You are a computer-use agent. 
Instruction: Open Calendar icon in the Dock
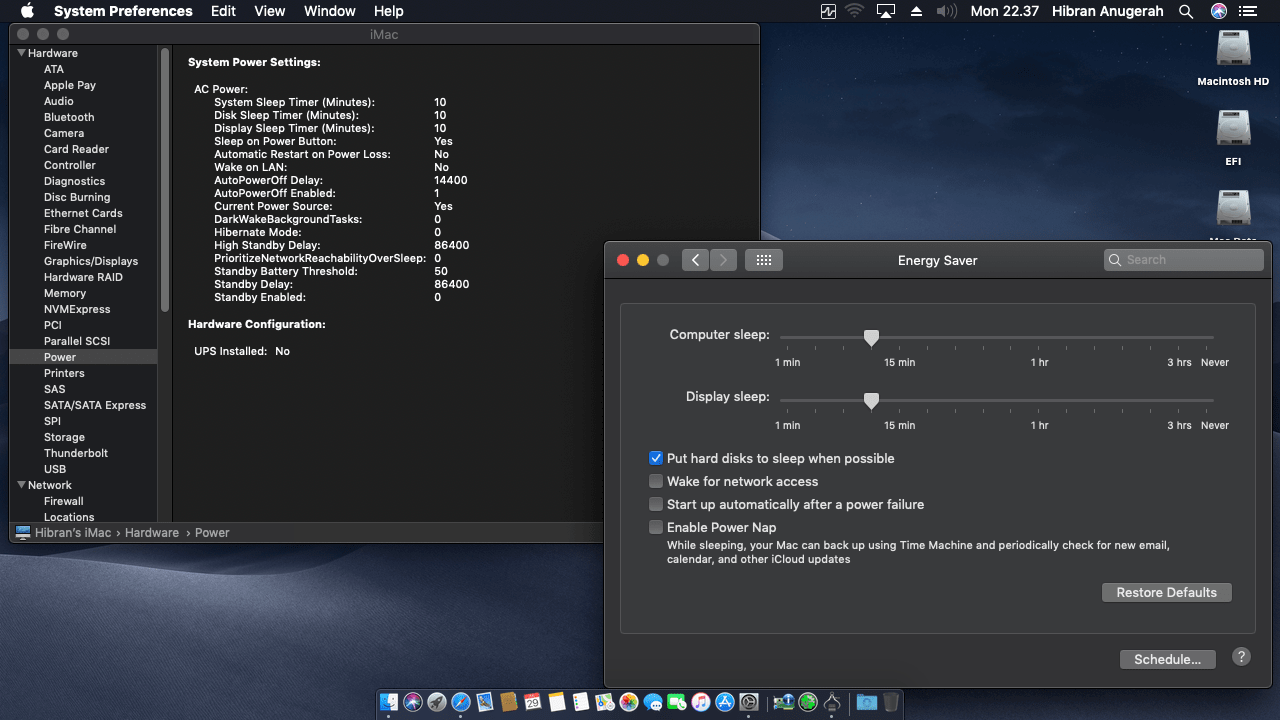pyautogui.click(x=533, y=703)
